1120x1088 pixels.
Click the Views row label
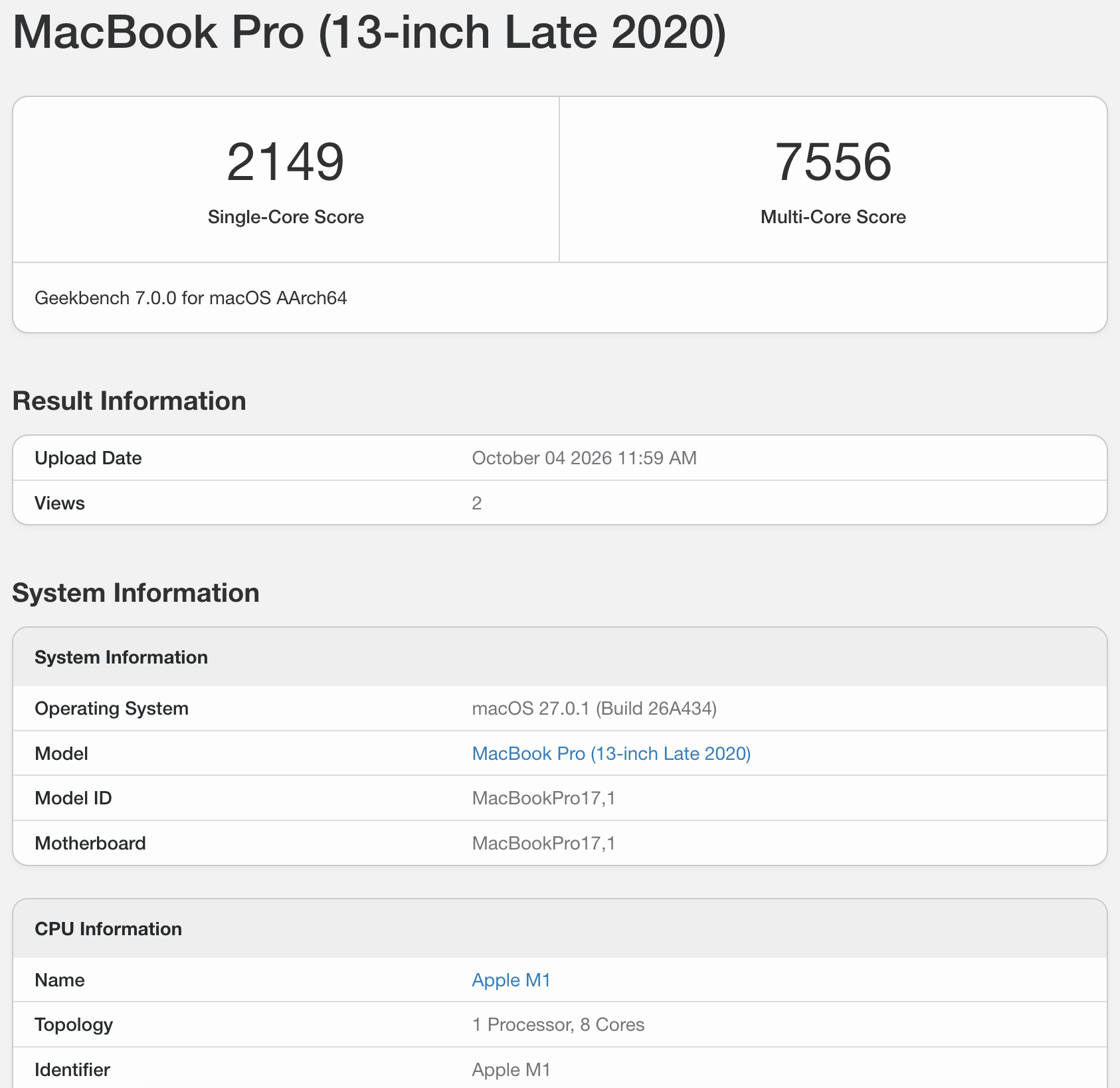click(60, 503)
